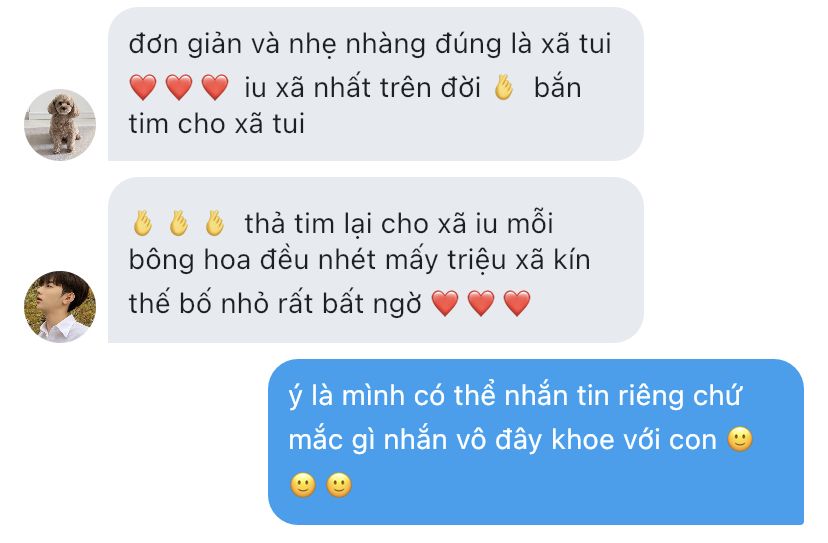
Task: Click middle finger-heart emoji in second message
Action: [x=178, y=223]
